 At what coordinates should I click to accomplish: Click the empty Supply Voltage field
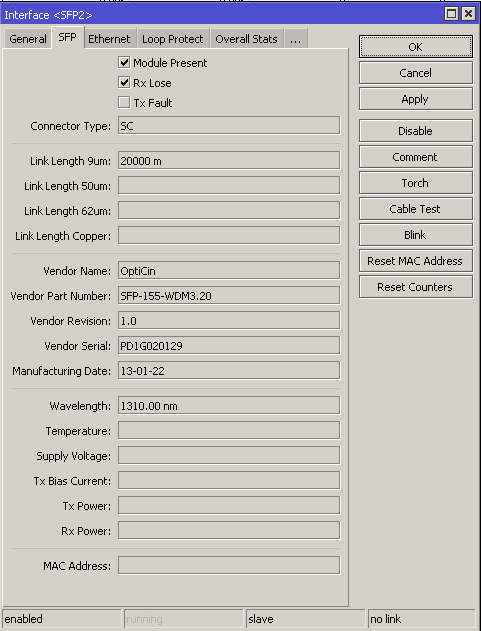[229, 456]
